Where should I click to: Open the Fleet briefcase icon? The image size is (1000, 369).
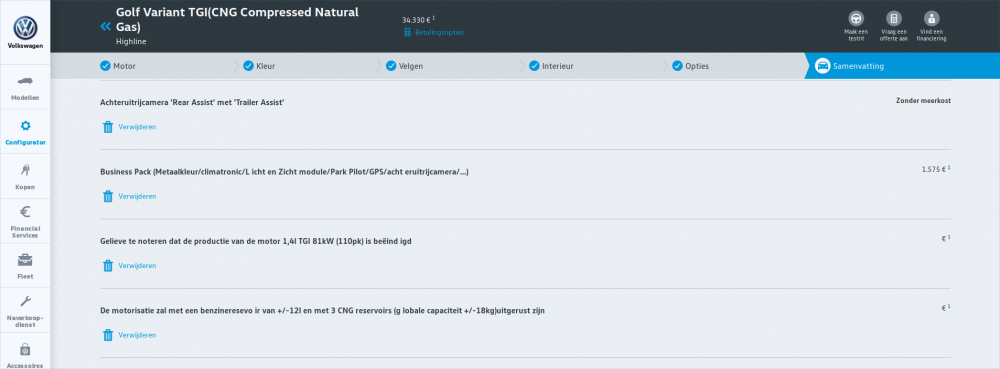click(x=26, y=260)
